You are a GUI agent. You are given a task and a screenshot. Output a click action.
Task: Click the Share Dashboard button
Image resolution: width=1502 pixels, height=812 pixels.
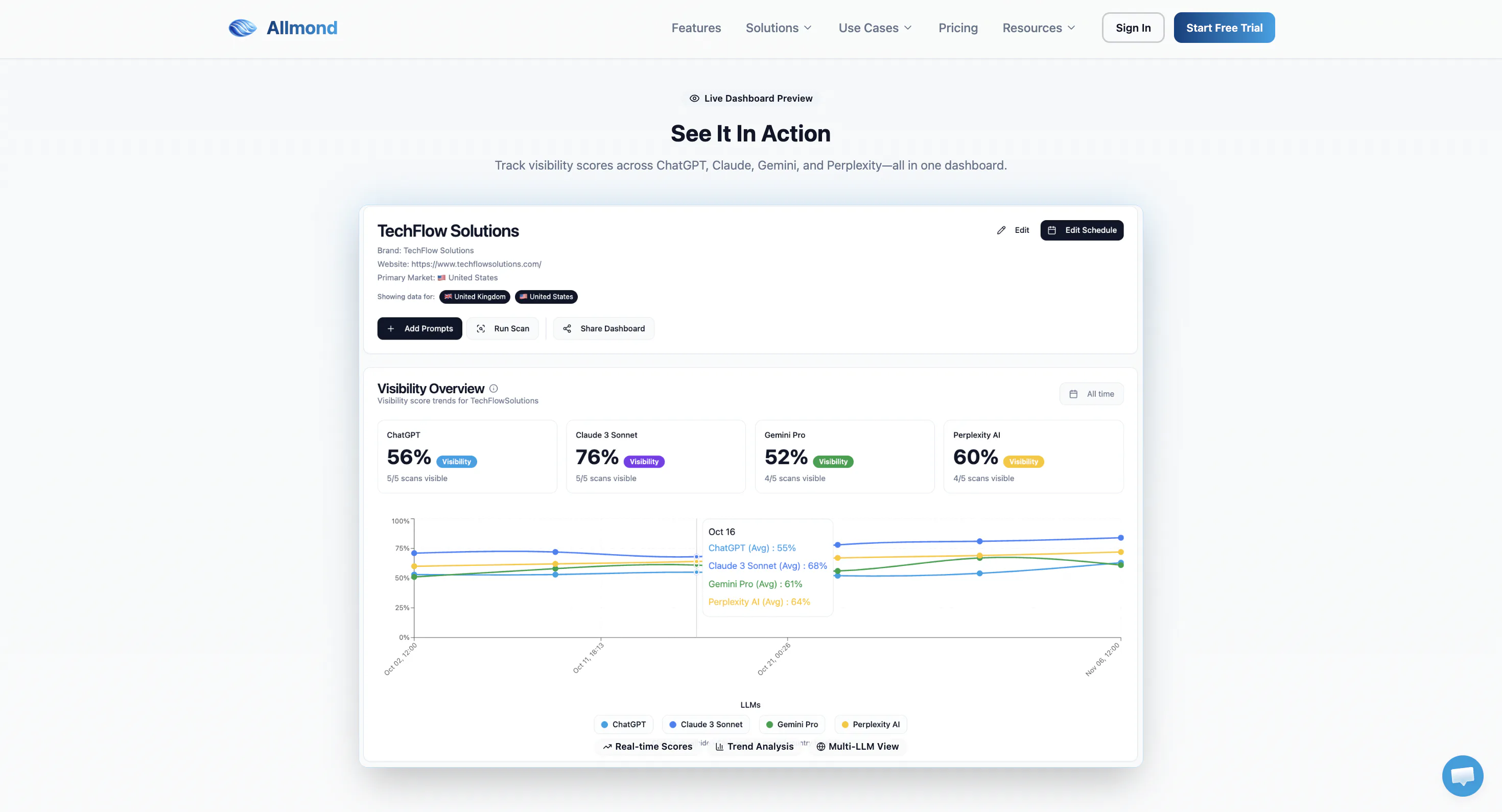603,329
